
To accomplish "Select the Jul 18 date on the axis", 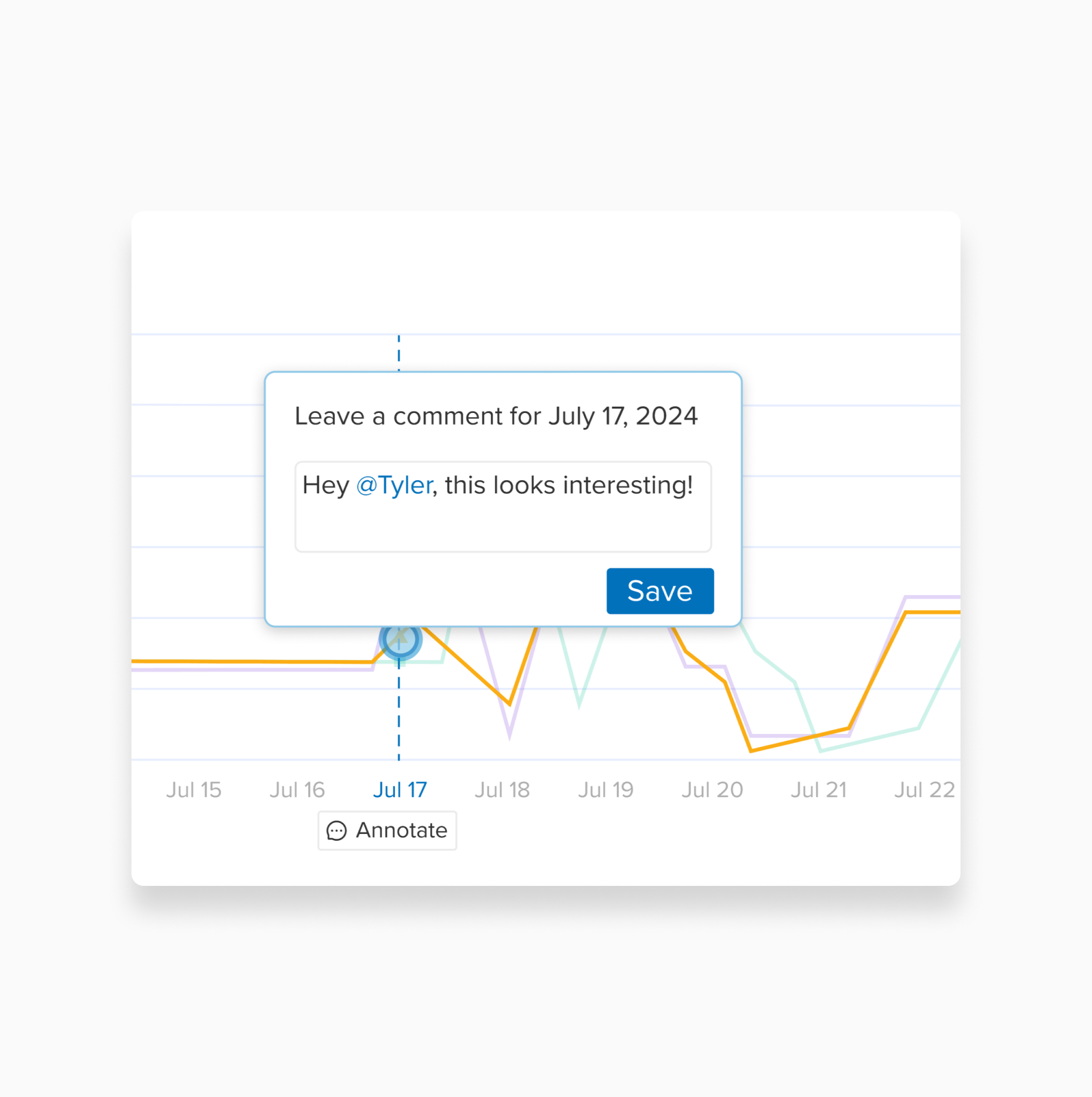I will 502,790.
